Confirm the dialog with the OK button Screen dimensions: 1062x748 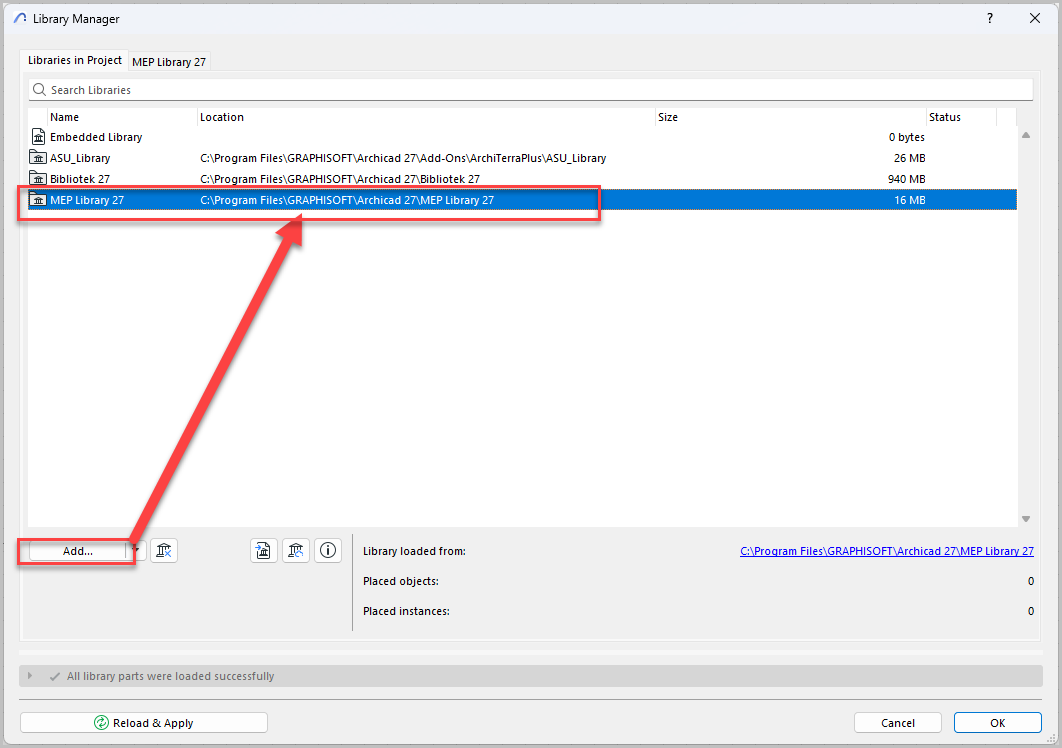(997, 723)
